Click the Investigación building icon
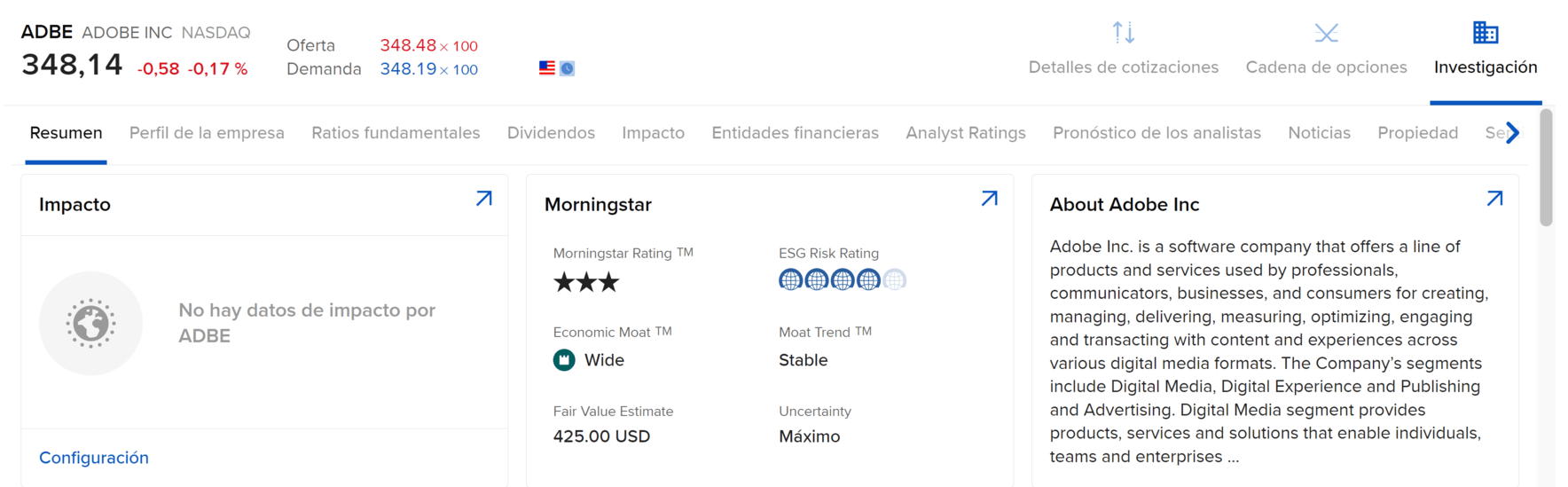This screenshot has height=487, width=1568. [1486, 33]
